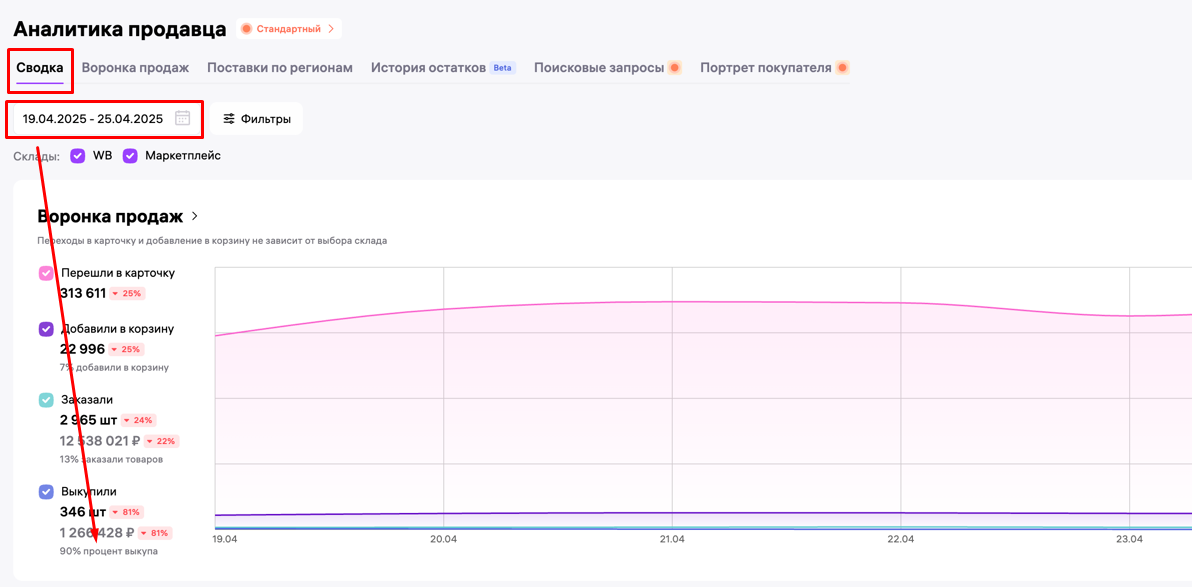Click the Beta badge on История остатков
Viewport: 1192px width, 587px height.
click(502, 68)
